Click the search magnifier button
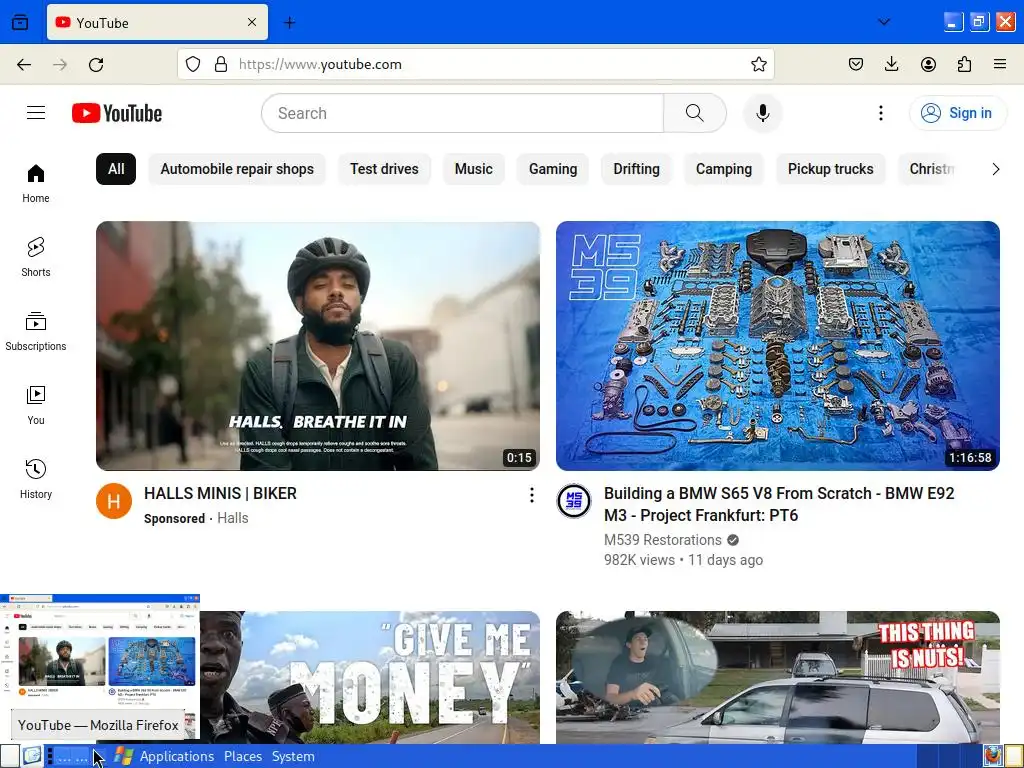The height and width of the screenshot is (768, 1024). tap(695, 113)
